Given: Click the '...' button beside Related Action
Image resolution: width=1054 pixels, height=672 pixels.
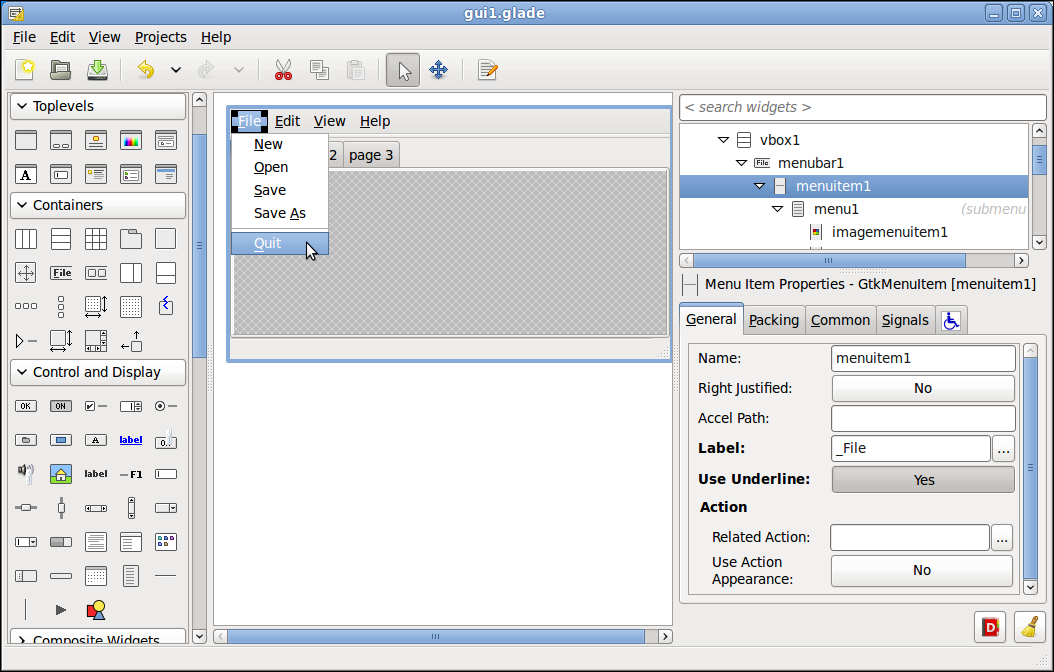Looking at the screenshot, I should coord(1002,538).
